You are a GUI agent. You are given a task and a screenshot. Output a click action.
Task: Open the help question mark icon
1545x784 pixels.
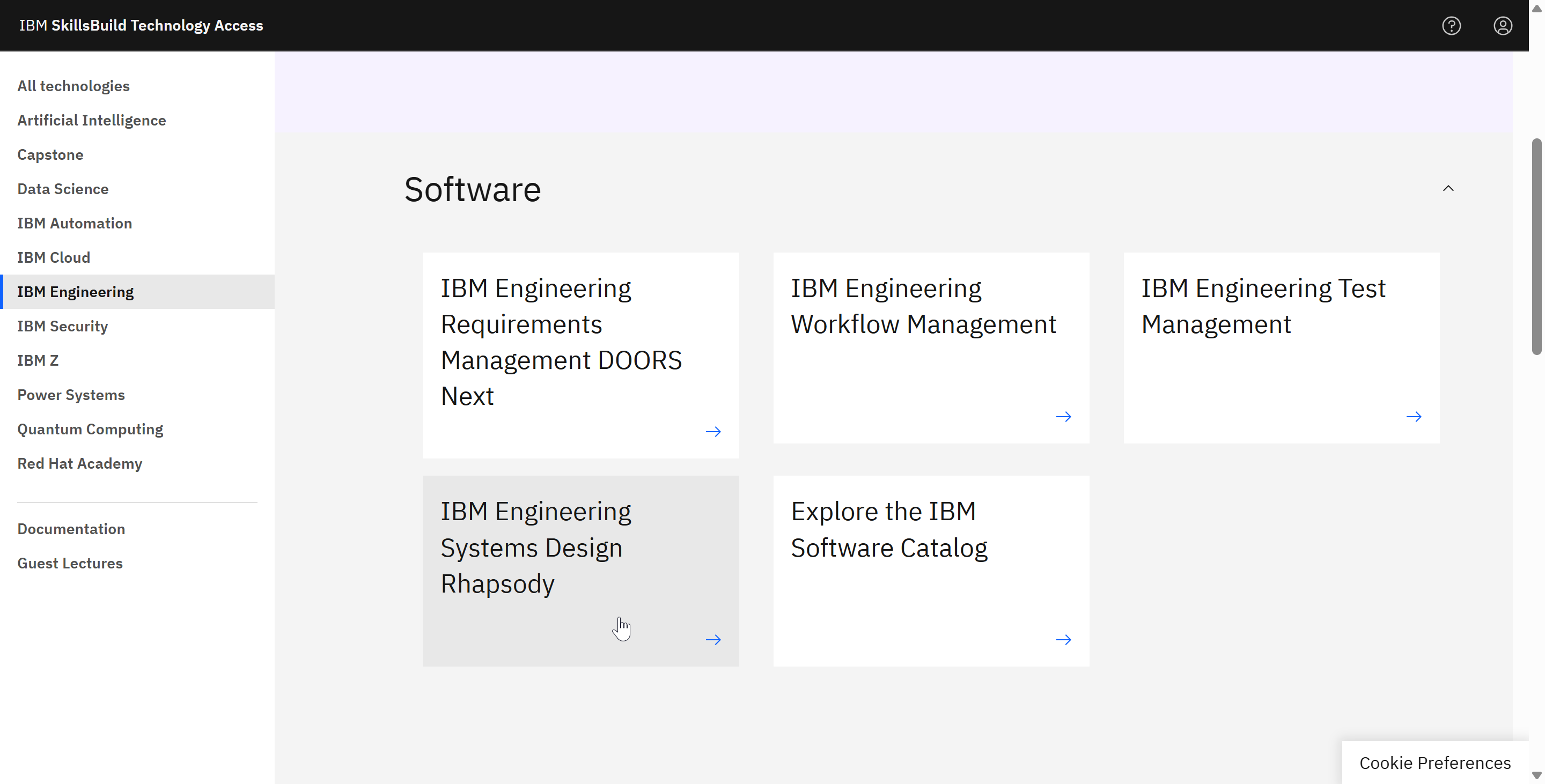coord(1451,26)
